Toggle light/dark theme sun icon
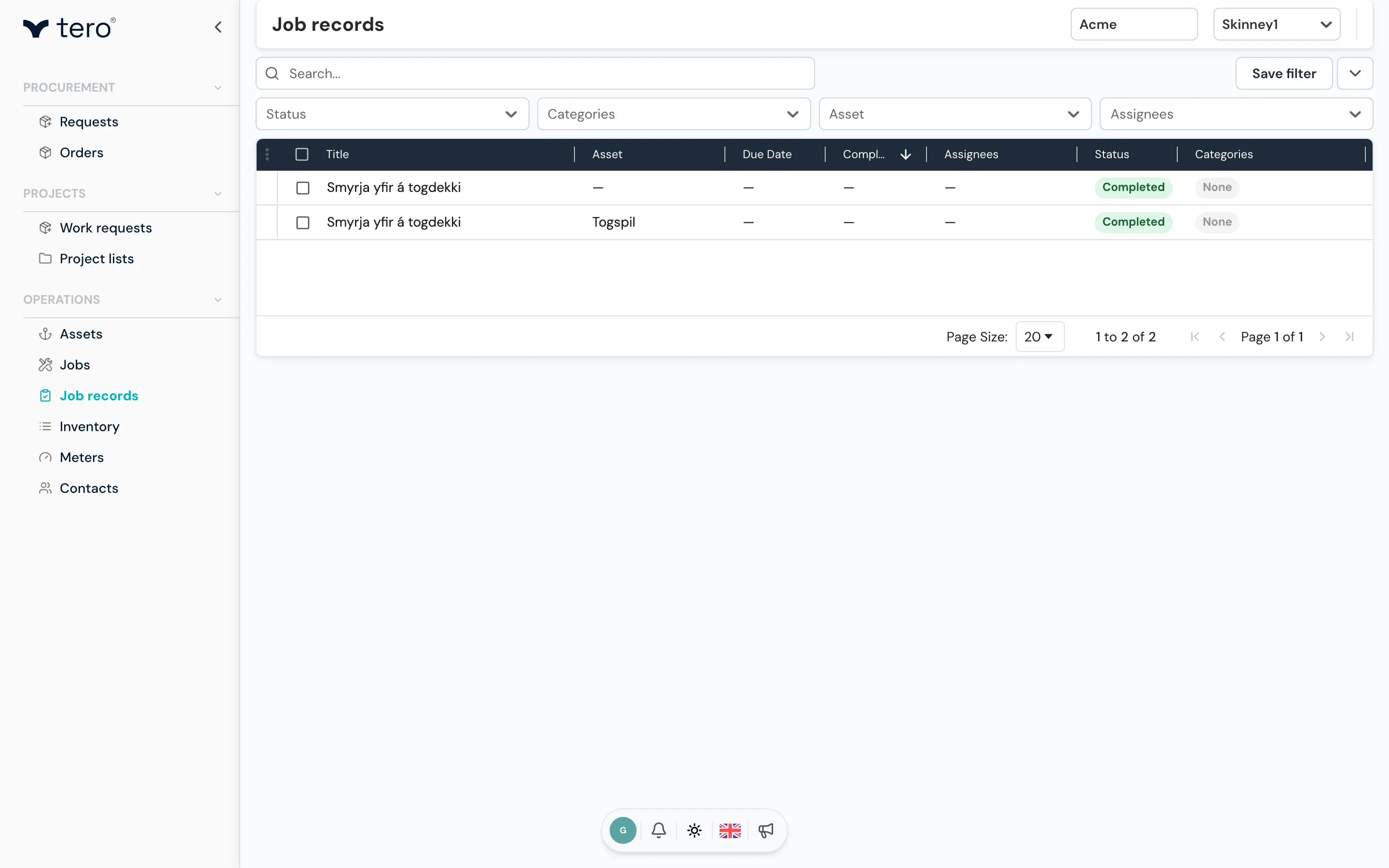 pyautogui.click(x=694, y=830)
